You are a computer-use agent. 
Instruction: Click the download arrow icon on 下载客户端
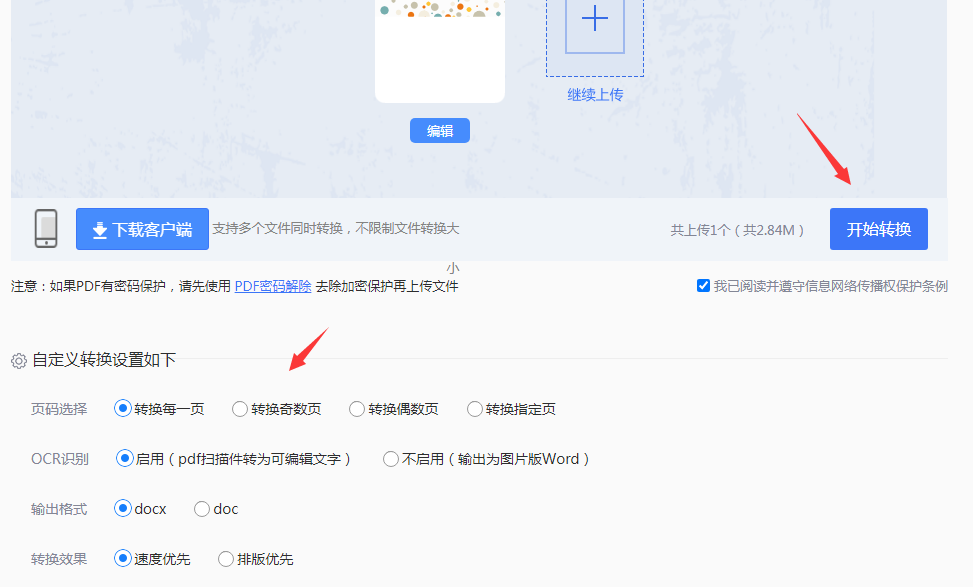click(100, 229)
